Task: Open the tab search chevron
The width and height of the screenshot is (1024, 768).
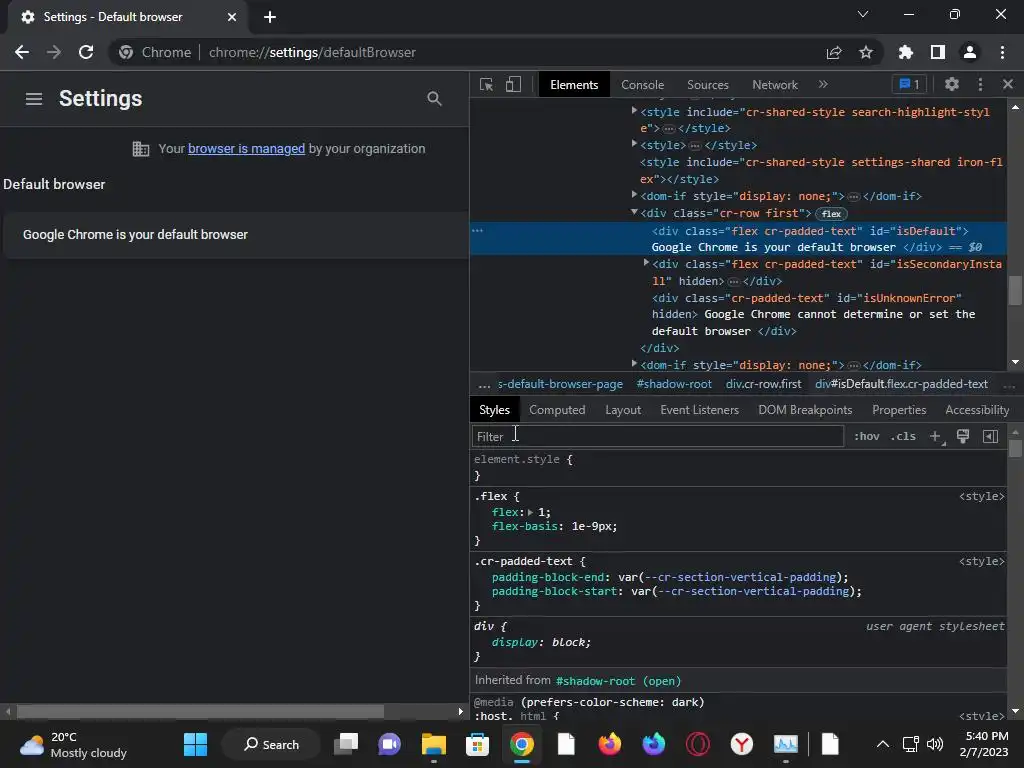Action: 863,14
